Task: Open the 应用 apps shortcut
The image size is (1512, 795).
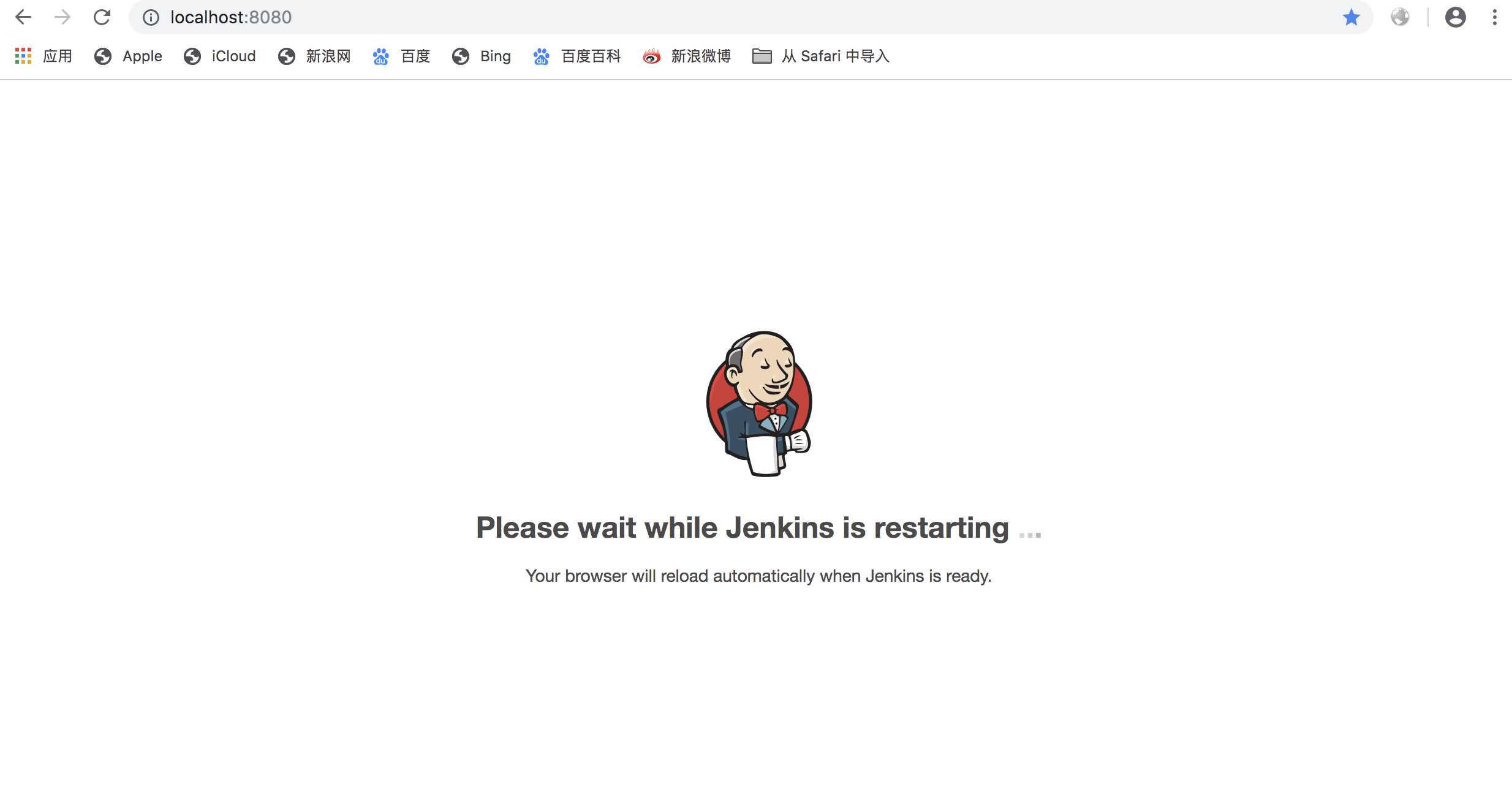Action: click(43, 56)
